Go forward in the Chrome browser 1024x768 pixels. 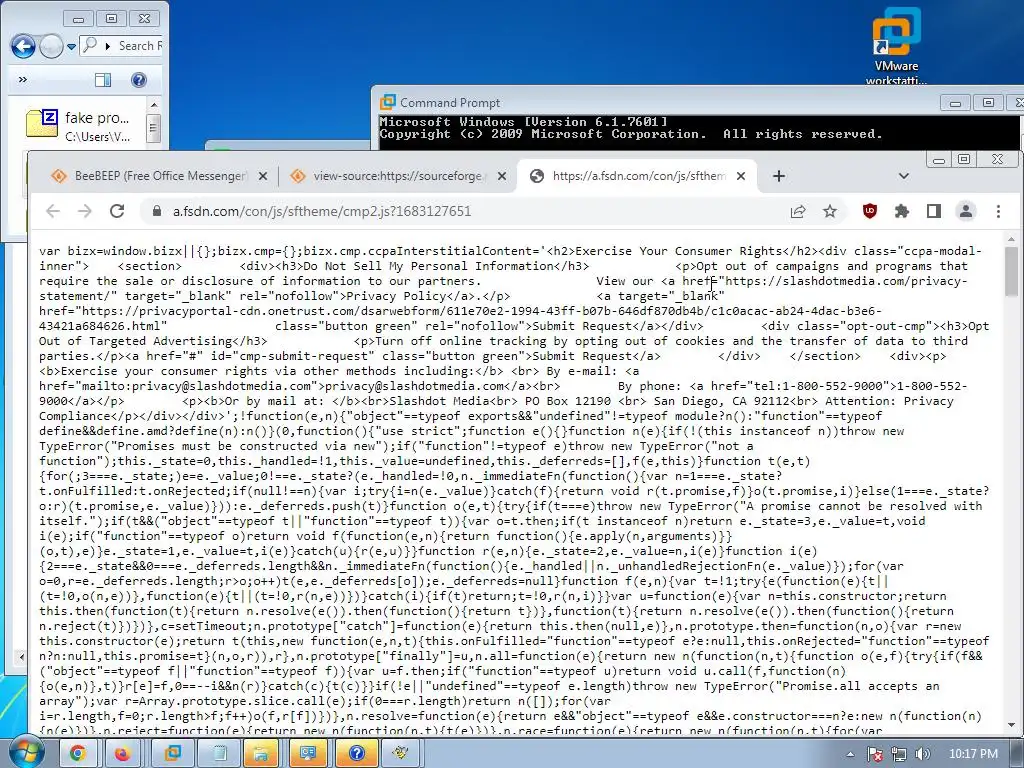coord(85,211)
